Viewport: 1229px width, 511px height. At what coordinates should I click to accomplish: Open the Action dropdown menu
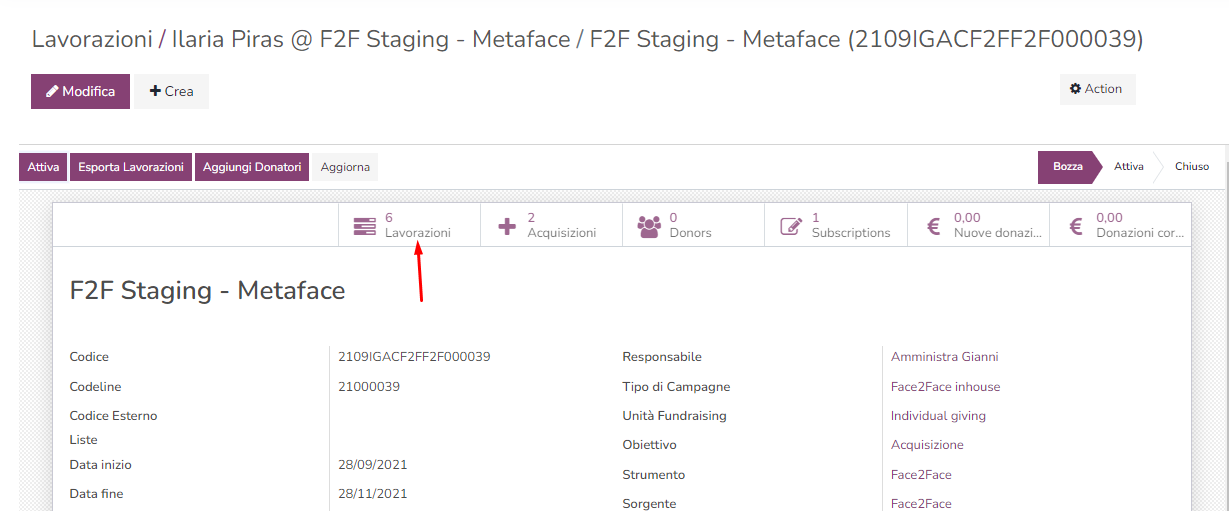pos(1097,89)
